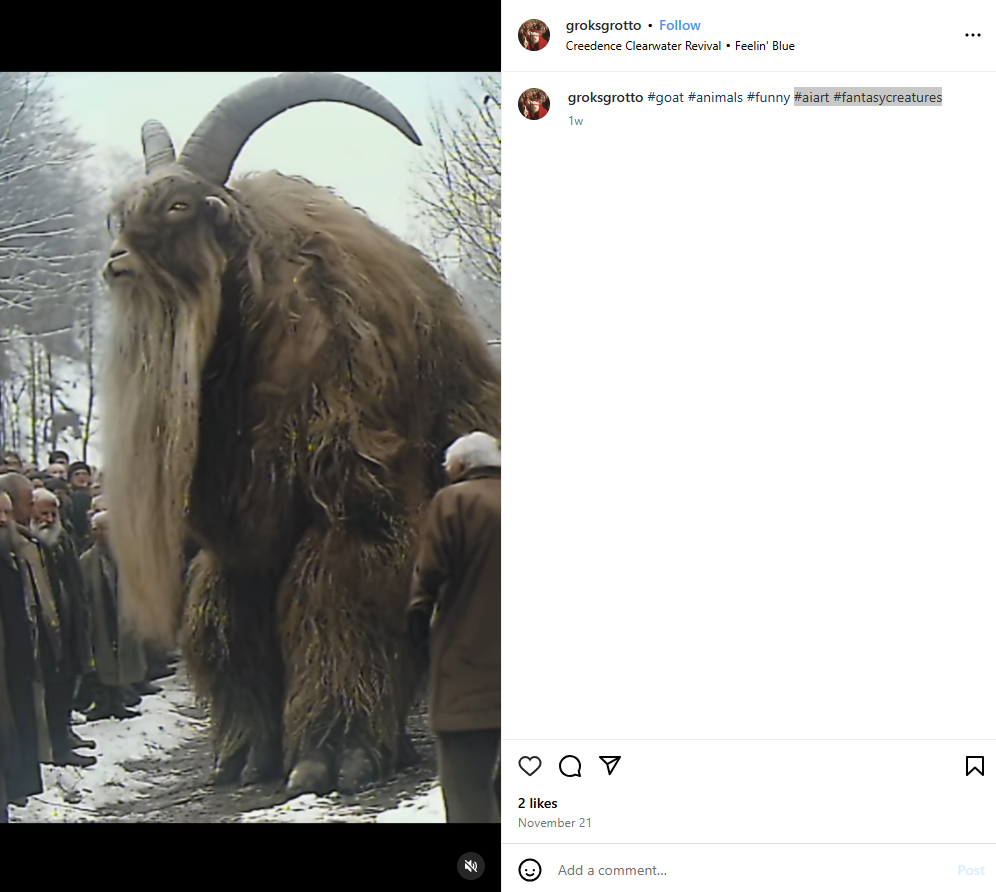
Task: Click the profile avatar in post header
Action: click(x=534, y=35)
